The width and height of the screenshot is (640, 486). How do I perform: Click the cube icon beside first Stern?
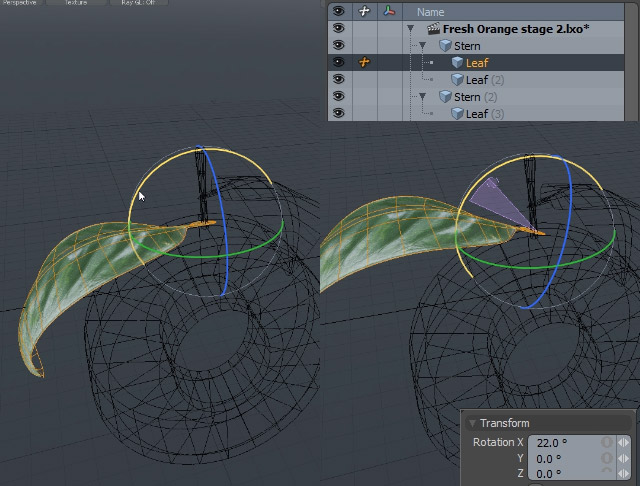point(445,46)
